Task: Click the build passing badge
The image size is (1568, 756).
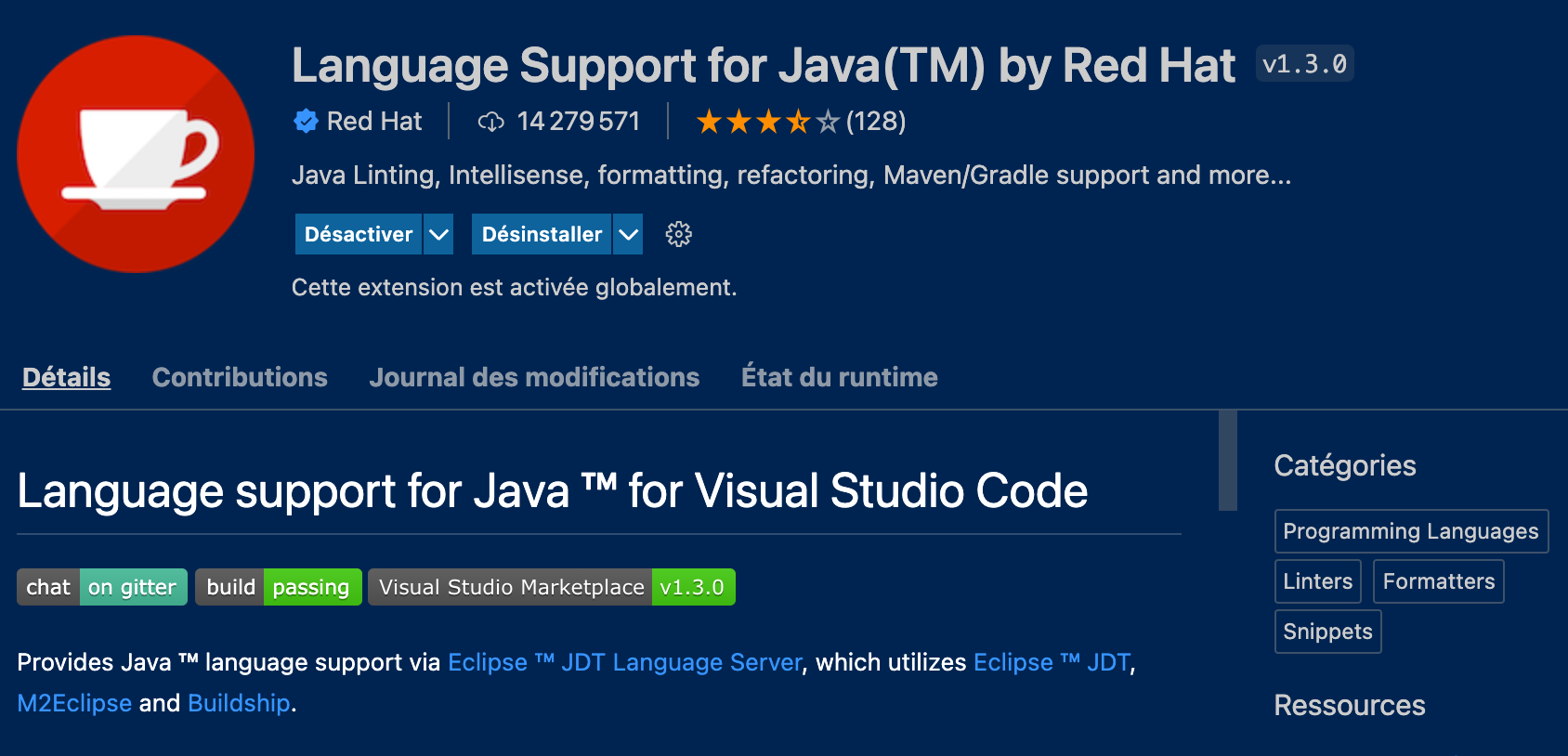Action: [x=278, y=587]
